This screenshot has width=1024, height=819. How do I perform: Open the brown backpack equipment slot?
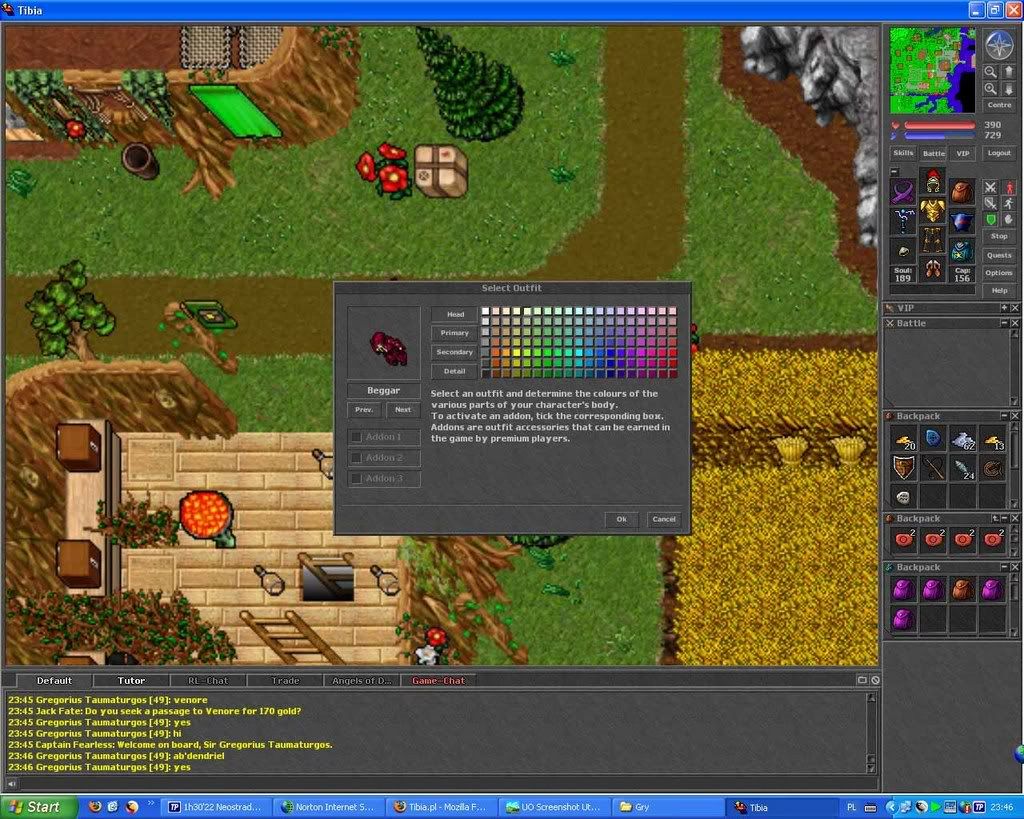[x=962, y=193]
